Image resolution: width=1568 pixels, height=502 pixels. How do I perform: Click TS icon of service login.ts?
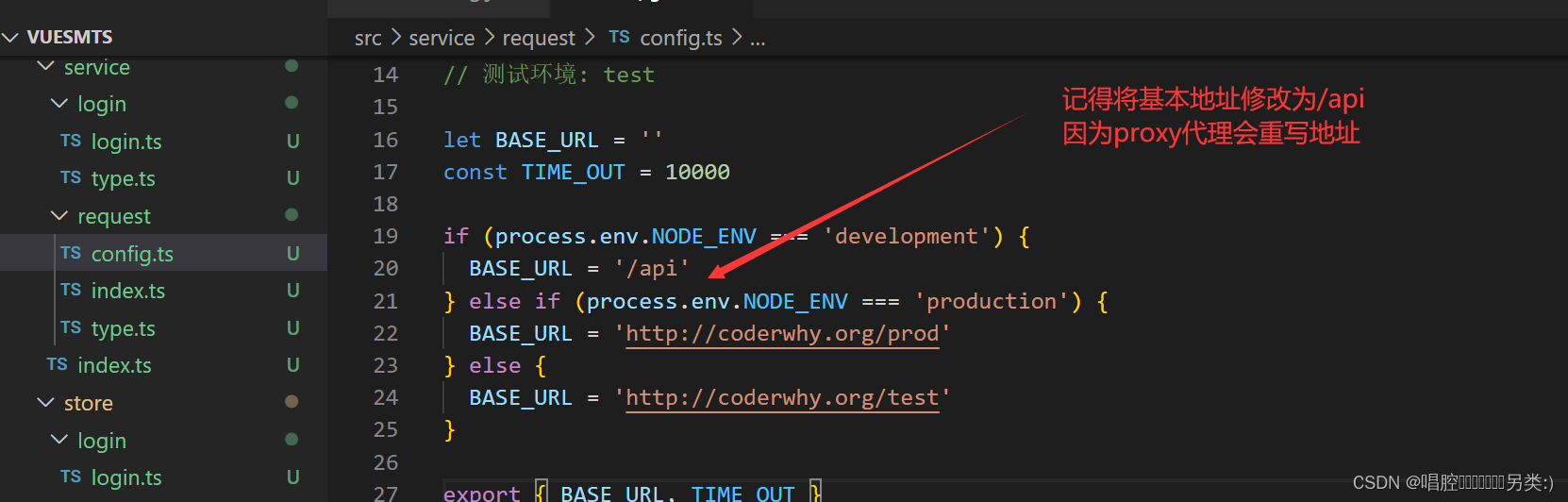(71, 141)
